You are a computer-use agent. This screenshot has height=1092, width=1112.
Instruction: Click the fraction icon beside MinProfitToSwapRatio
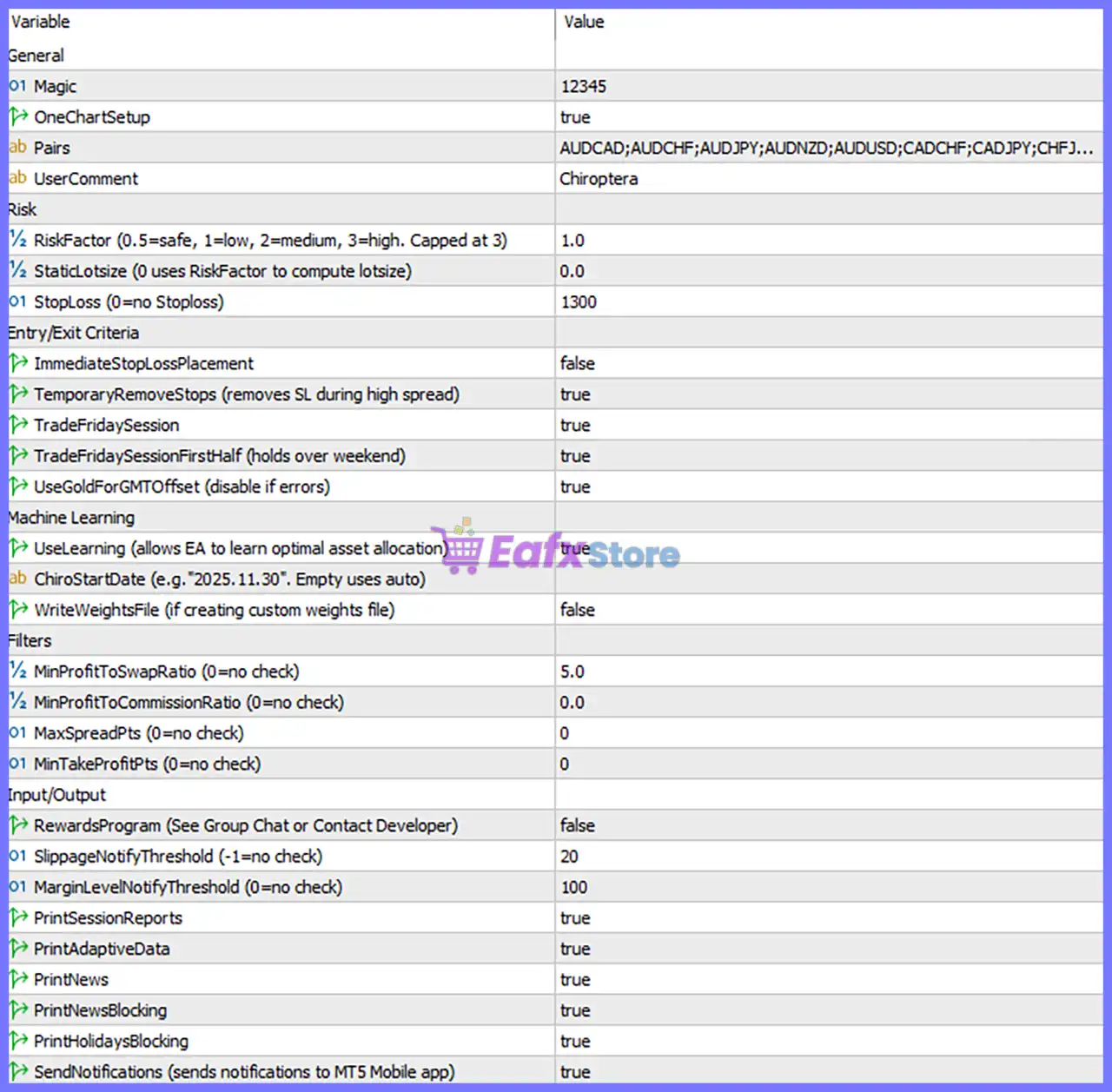[x=17, y=671]
